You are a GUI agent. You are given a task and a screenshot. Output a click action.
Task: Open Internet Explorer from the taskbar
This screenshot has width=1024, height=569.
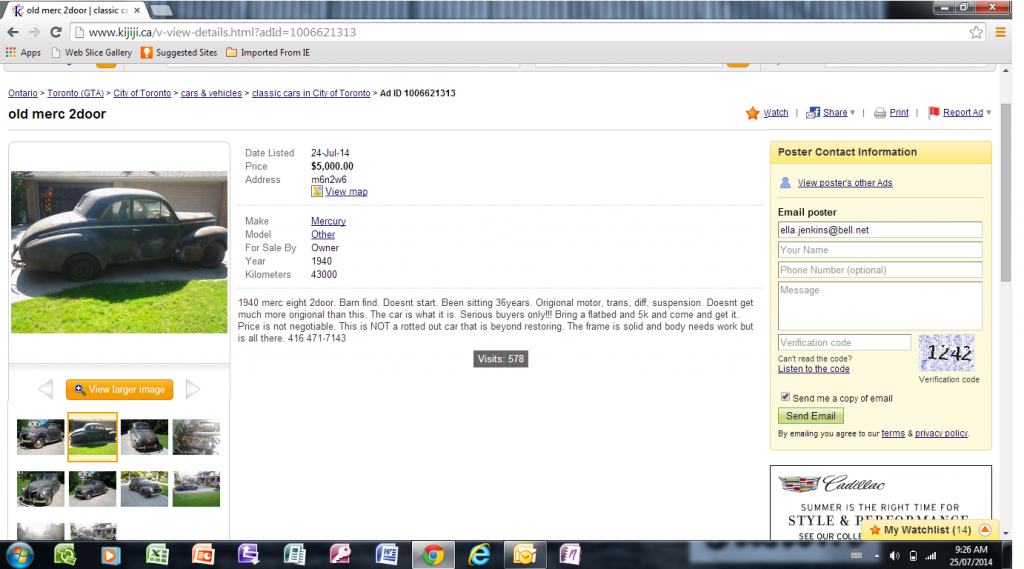pyautogui.click(x=479, y=554)
